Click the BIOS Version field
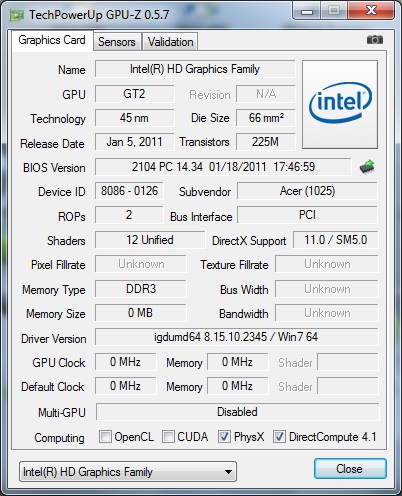This screenshot has height=496, width=402. pyautogui.click(x=223, y=167)
